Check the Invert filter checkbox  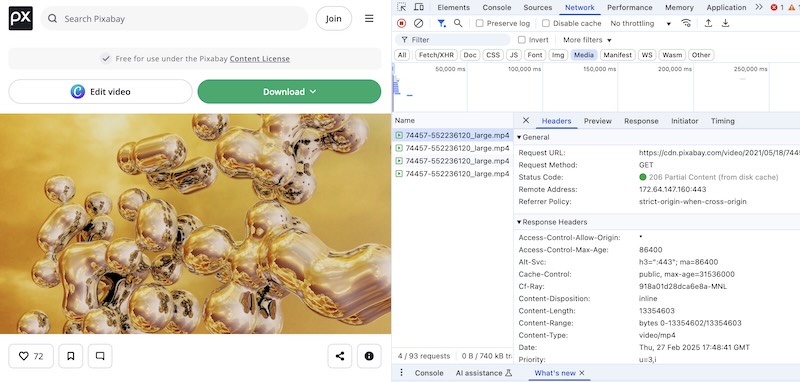tap(521, 40)
